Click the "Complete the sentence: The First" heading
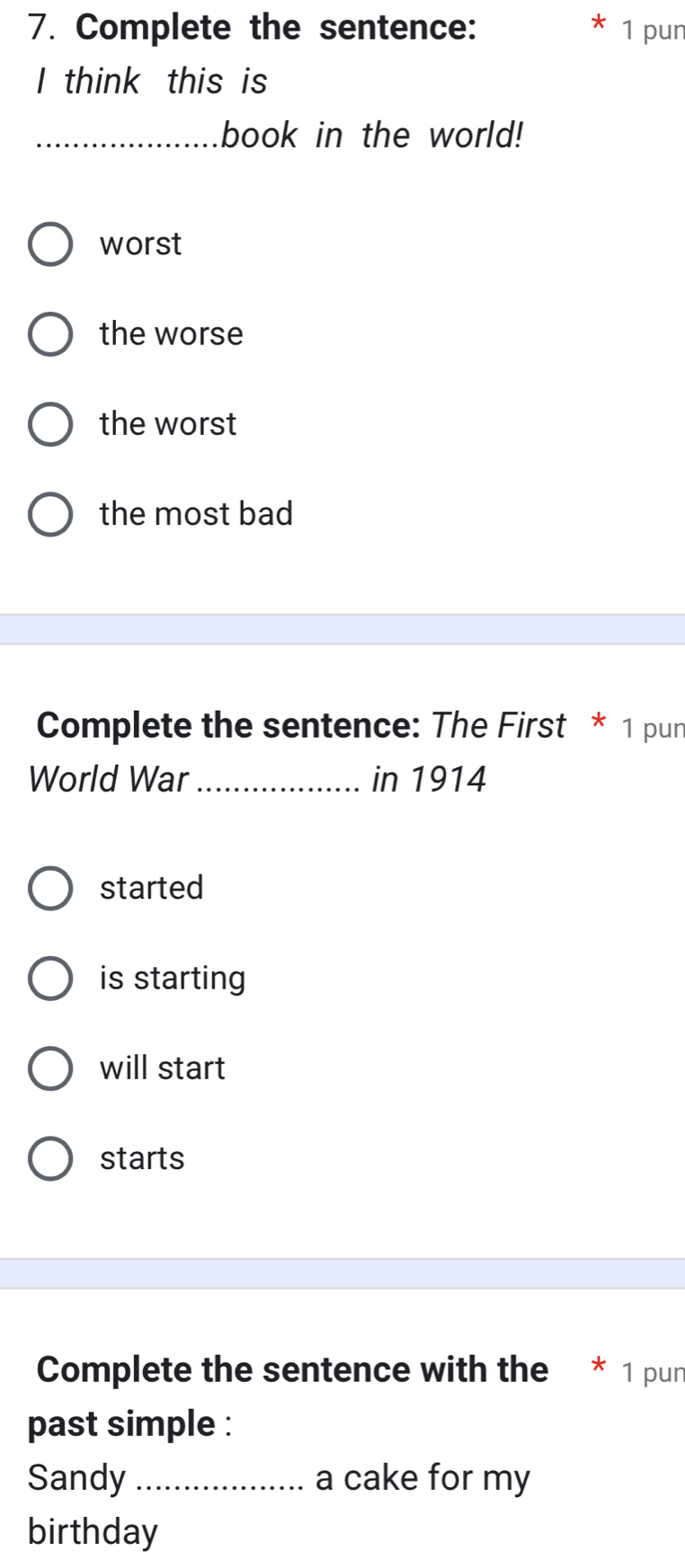This screenshot has height=1568, width=685. coord(301,725)
